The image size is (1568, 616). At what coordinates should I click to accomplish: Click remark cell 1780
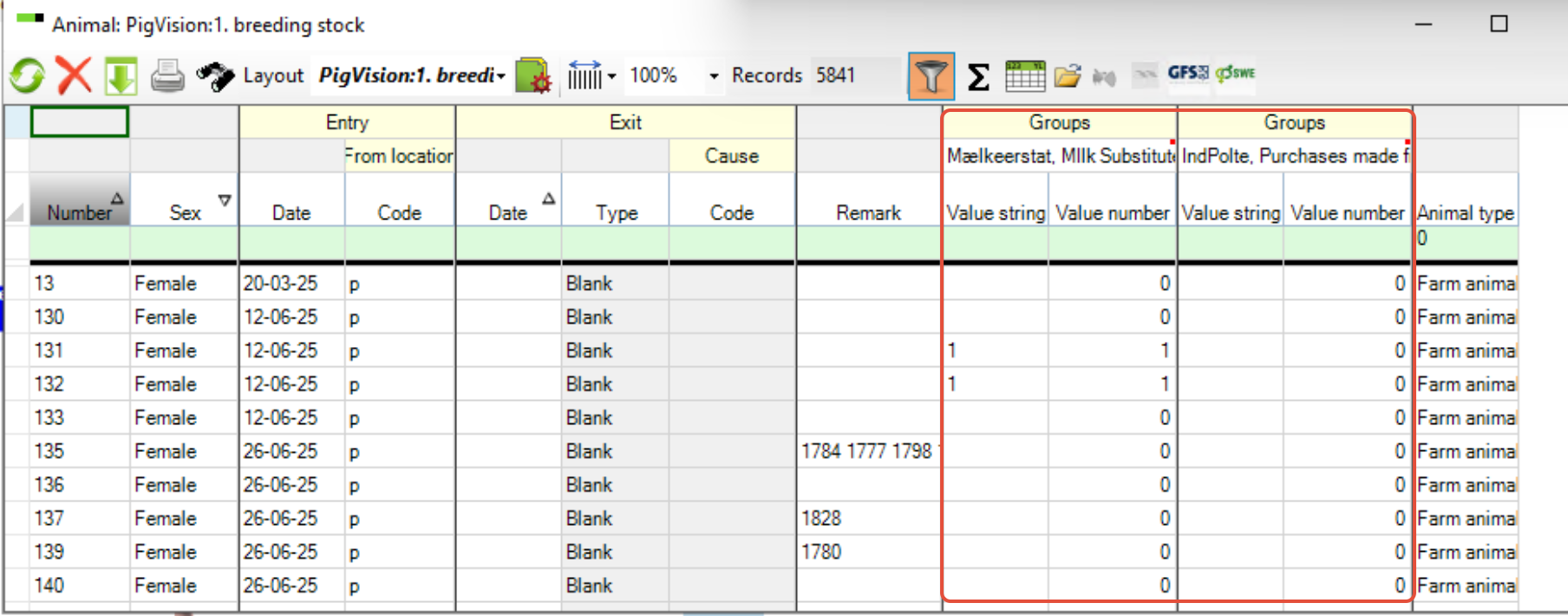pyautogui.click(x=869, y=552)
